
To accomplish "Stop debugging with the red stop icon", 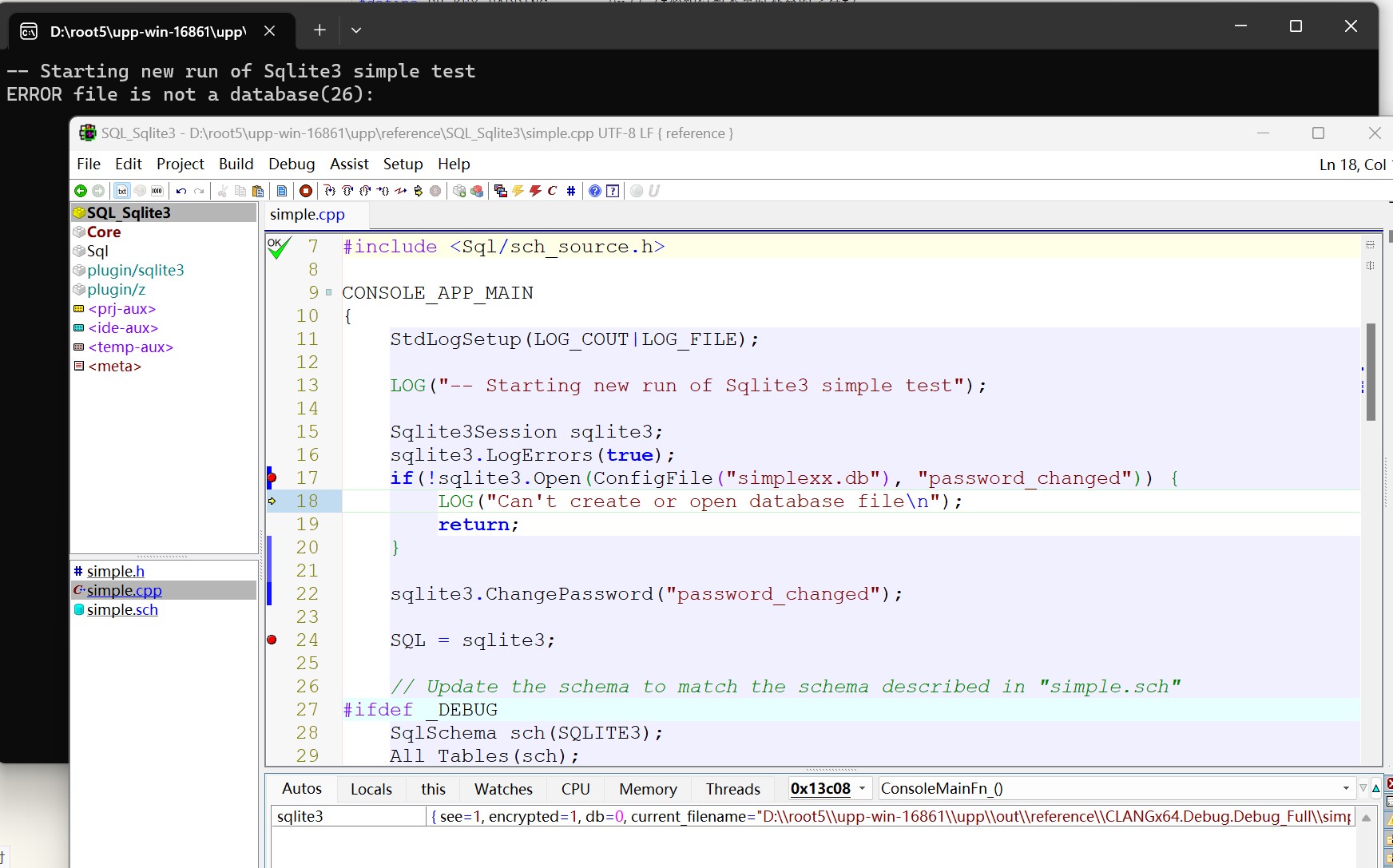I will tap(305, 191).
